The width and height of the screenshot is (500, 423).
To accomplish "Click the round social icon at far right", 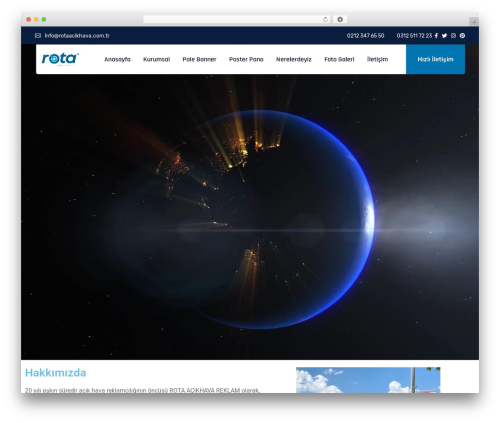I will pos(462,36).
